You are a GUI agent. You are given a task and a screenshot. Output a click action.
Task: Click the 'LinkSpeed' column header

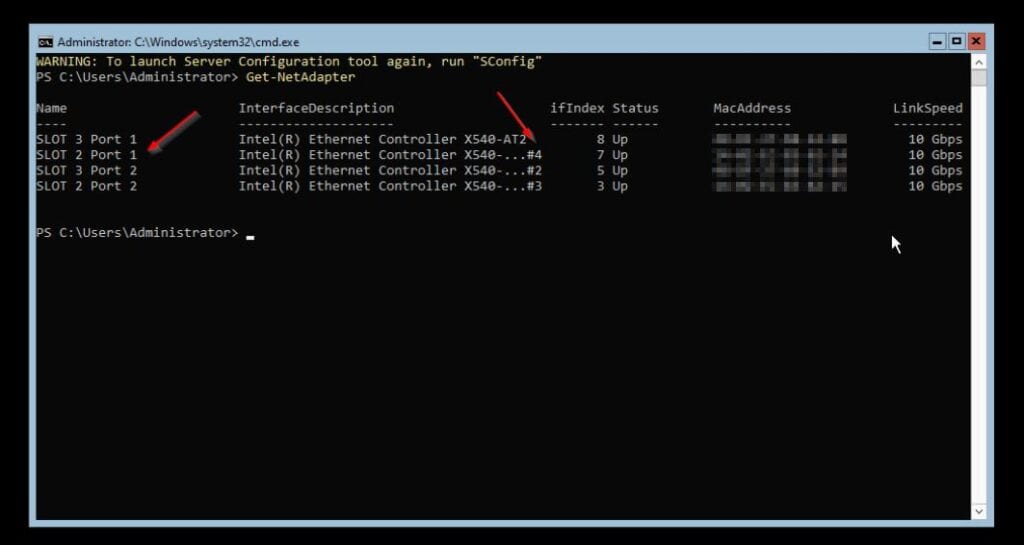(x=927, y=108)
